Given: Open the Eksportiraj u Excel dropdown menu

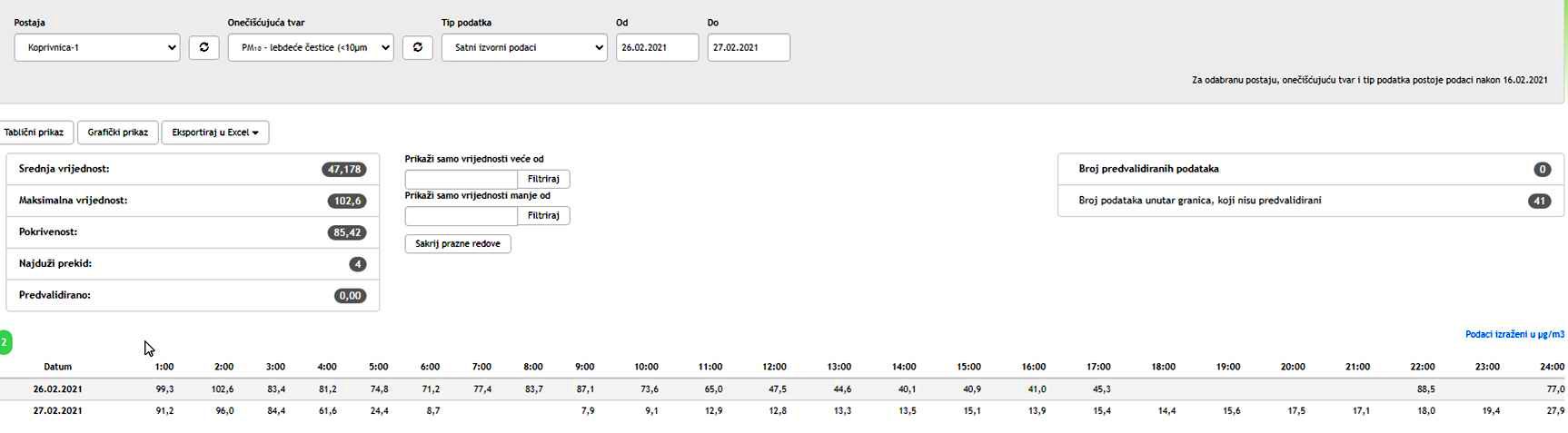Looking at the screenshot, I should 215,133.
